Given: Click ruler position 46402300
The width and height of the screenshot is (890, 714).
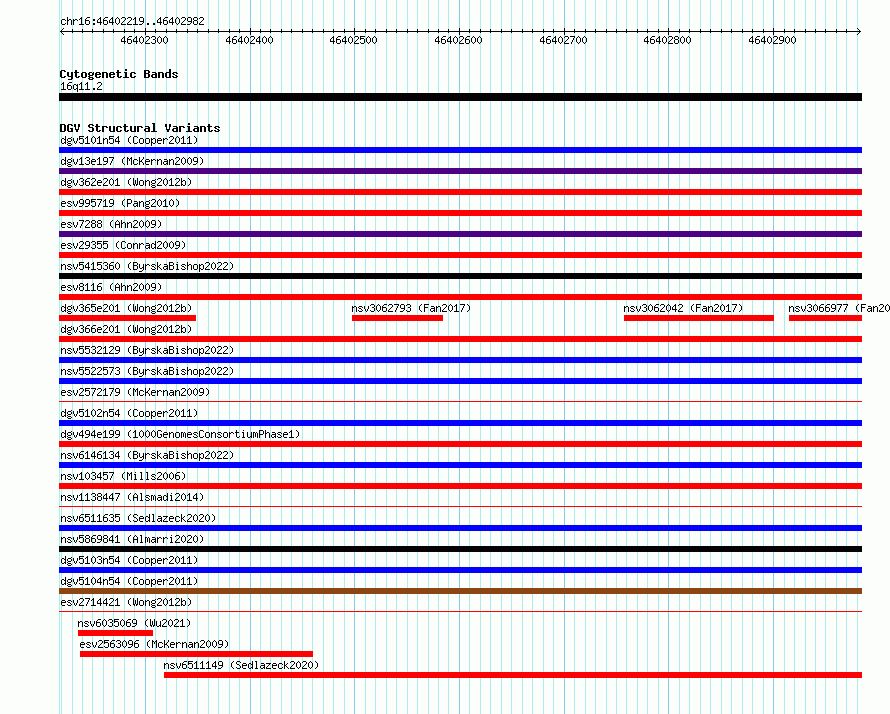Looking at the screenshot, I should [x=145, y=40].
